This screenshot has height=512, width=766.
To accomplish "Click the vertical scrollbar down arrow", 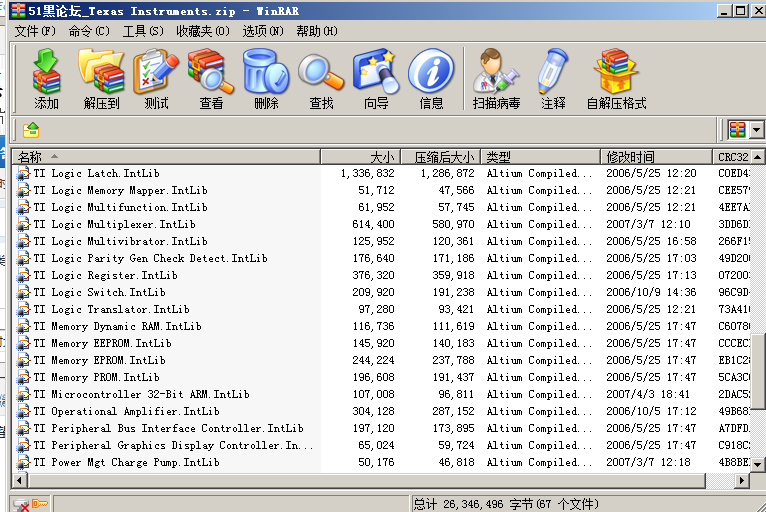I will point(757,464).
